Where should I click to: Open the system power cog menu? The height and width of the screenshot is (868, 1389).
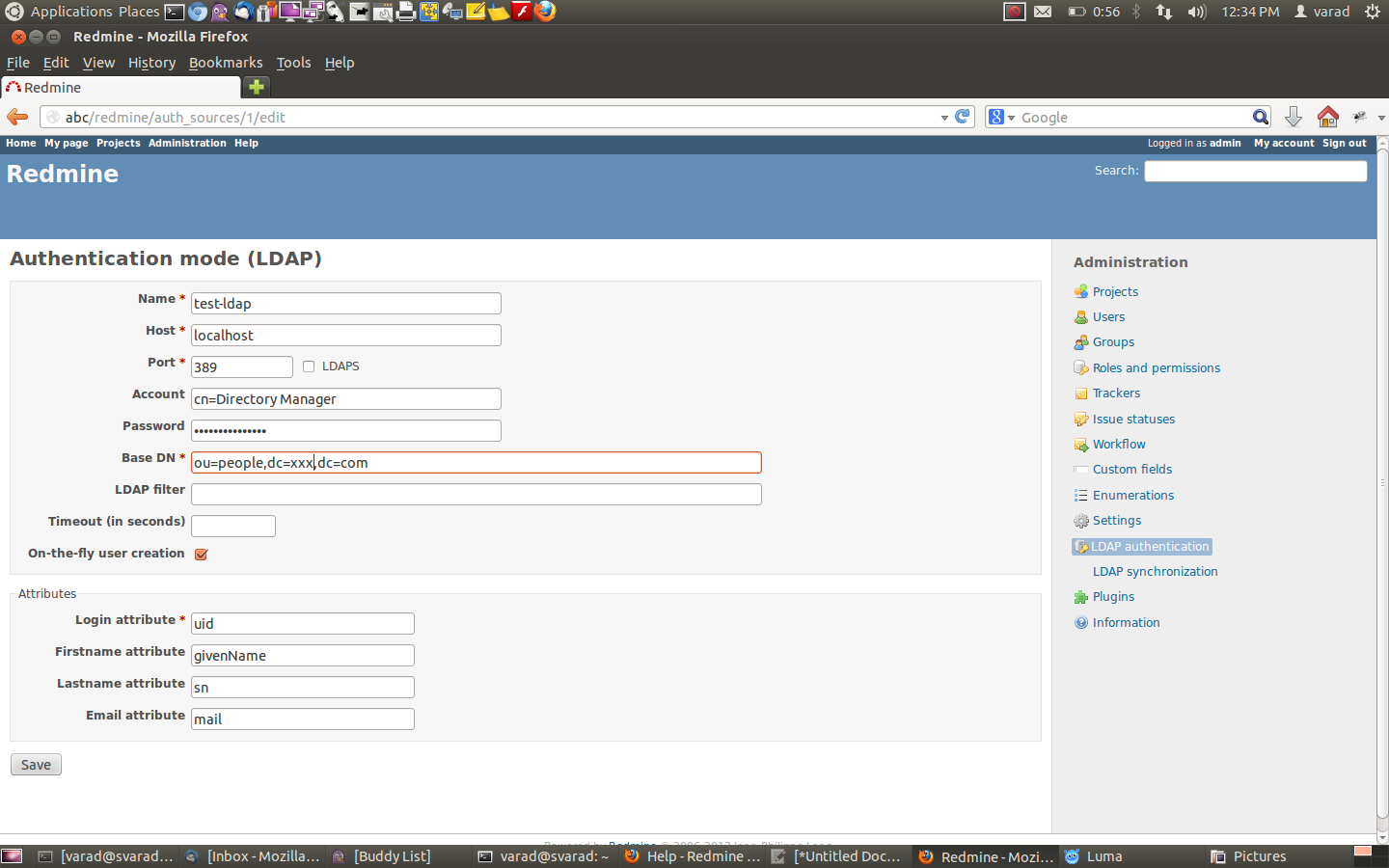[1373, 12]
